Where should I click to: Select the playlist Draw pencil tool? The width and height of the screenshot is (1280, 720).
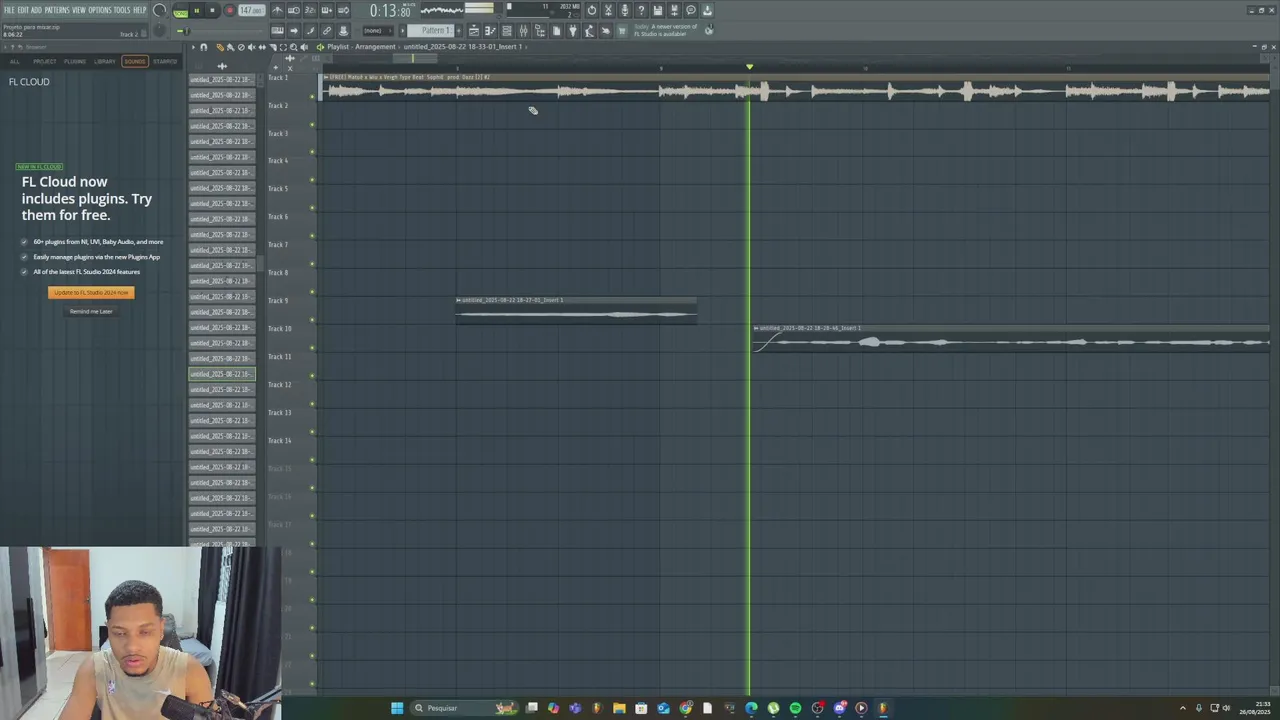pos(219,47)
